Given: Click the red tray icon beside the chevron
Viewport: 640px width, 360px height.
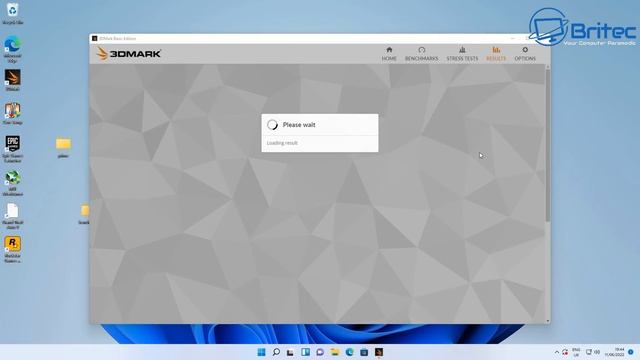Looking at the screenshot, I should (565, 352).
